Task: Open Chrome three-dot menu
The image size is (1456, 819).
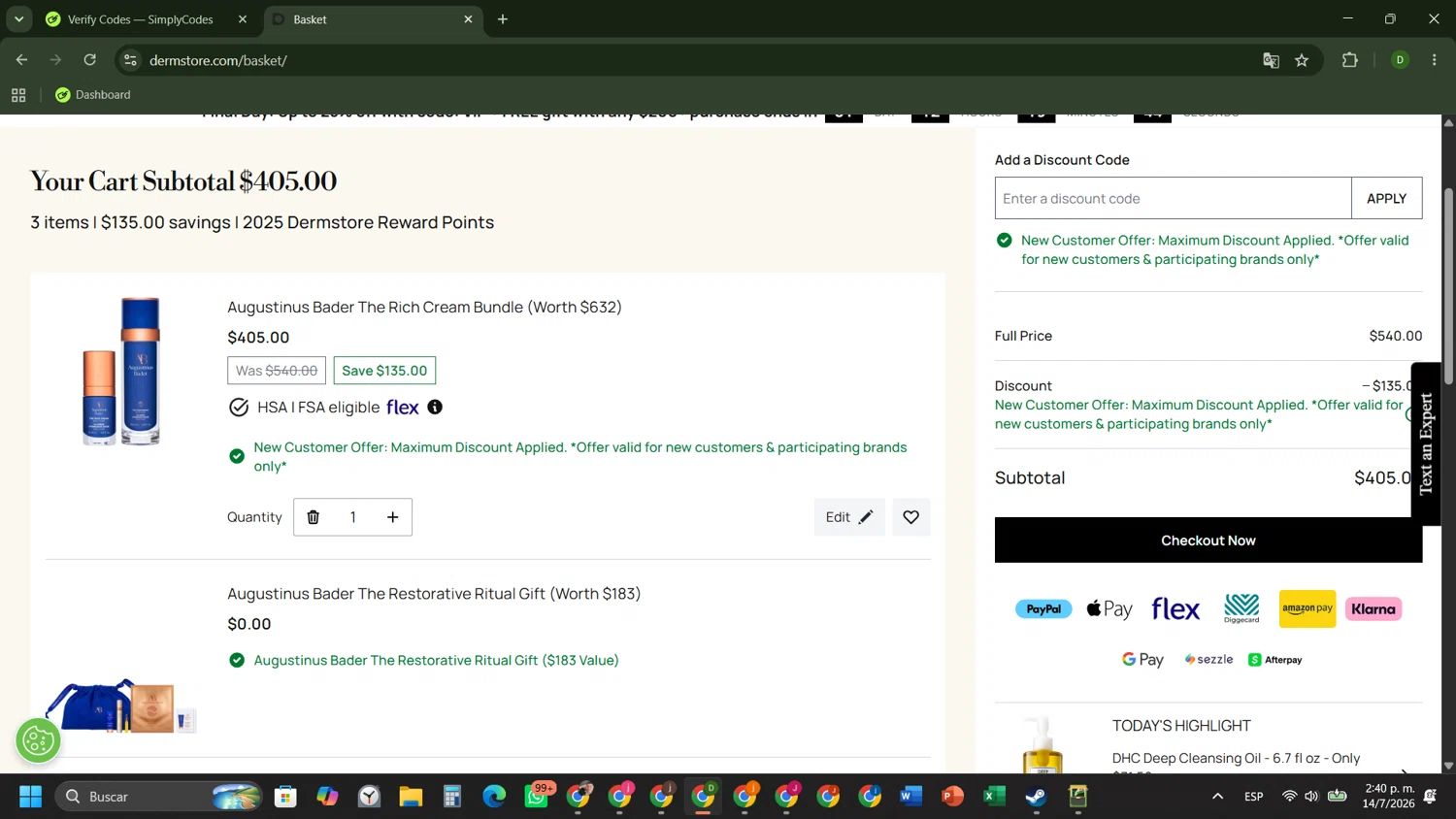Action: [1434, 60]
